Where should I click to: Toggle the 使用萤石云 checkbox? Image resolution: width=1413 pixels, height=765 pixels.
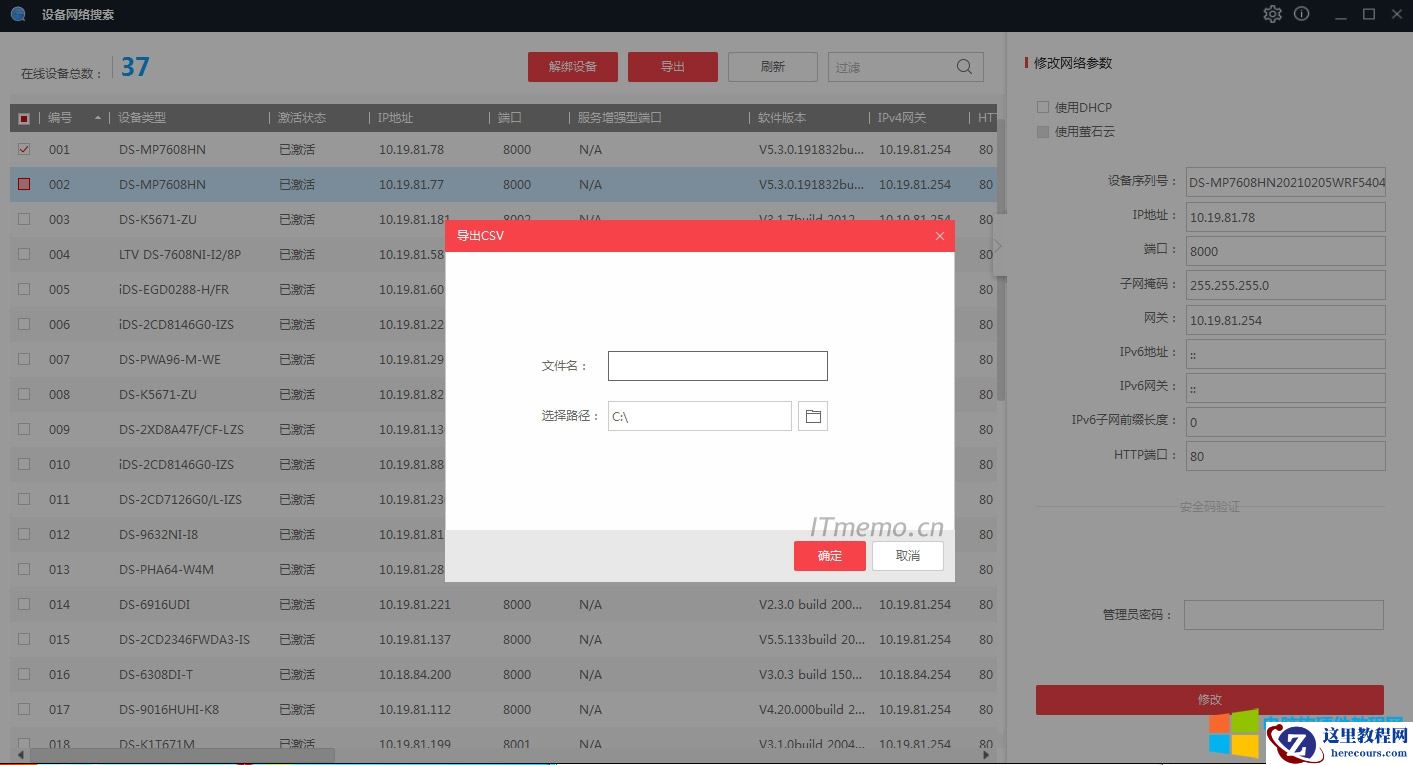(x=1043, y=131)
